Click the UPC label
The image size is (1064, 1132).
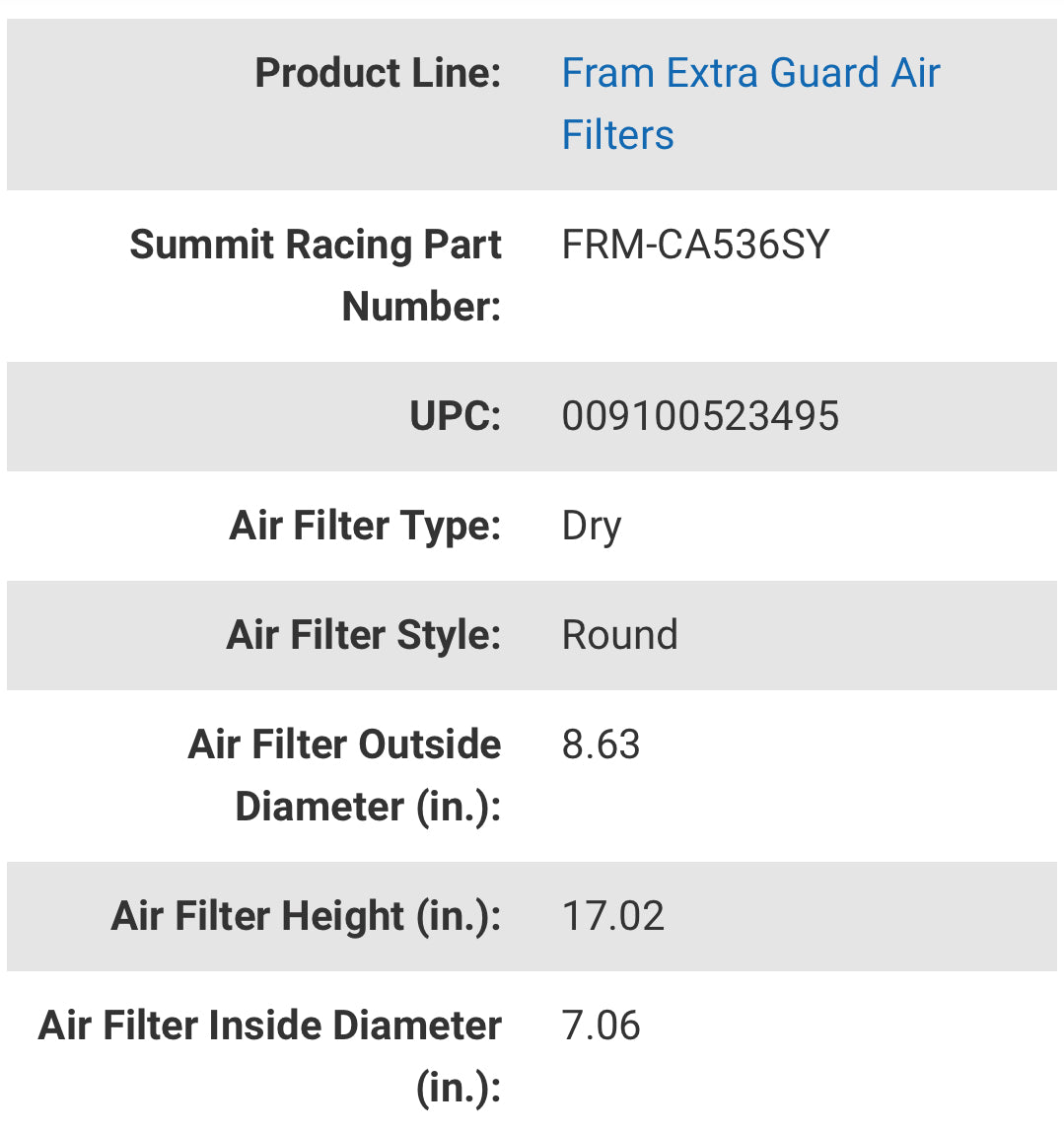(x=455, y=416)
